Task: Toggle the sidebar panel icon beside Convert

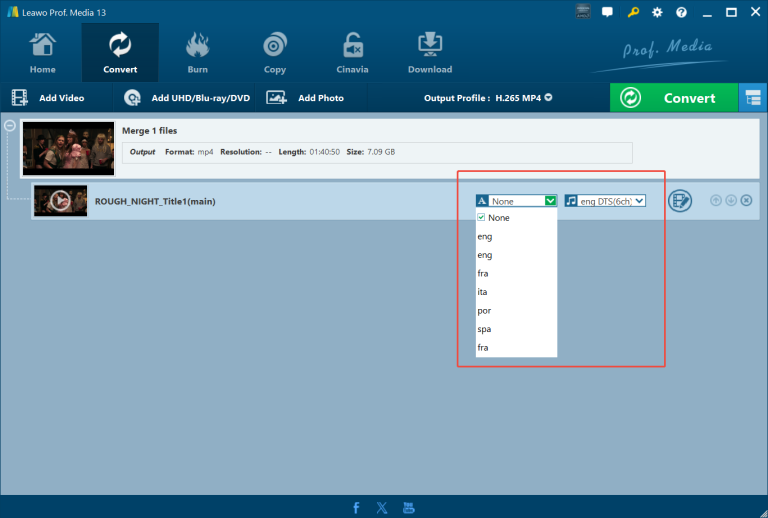Action: (753, 98)
